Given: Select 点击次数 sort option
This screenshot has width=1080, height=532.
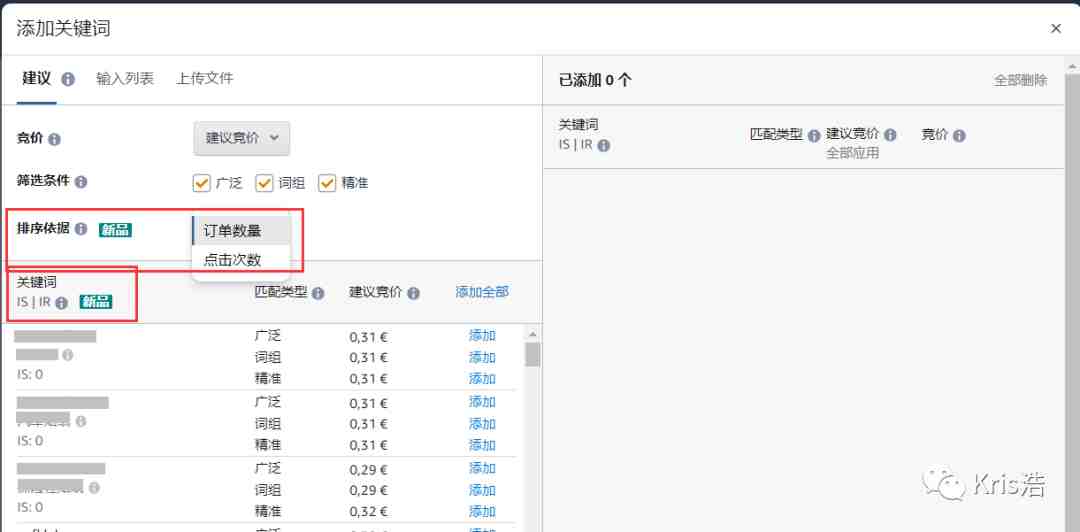Looking at the screenshot, I should point(241,260).
